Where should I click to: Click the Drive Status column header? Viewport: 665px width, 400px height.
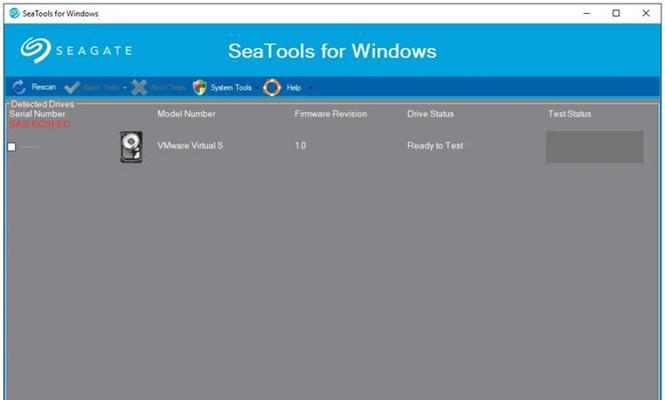pos(430,114)
